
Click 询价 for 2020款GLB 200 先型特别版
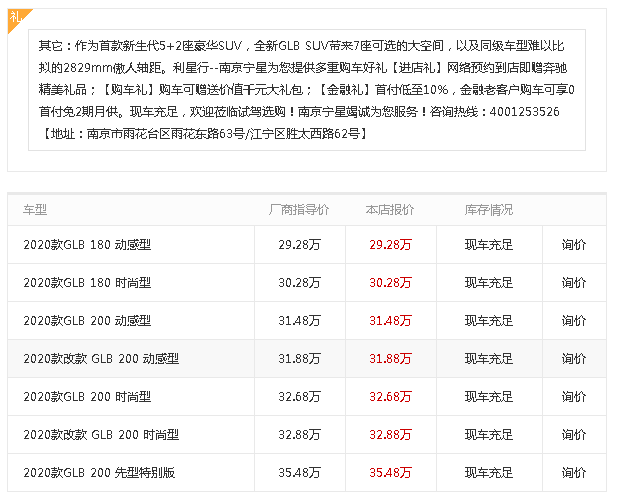click(x=574, y=473)
